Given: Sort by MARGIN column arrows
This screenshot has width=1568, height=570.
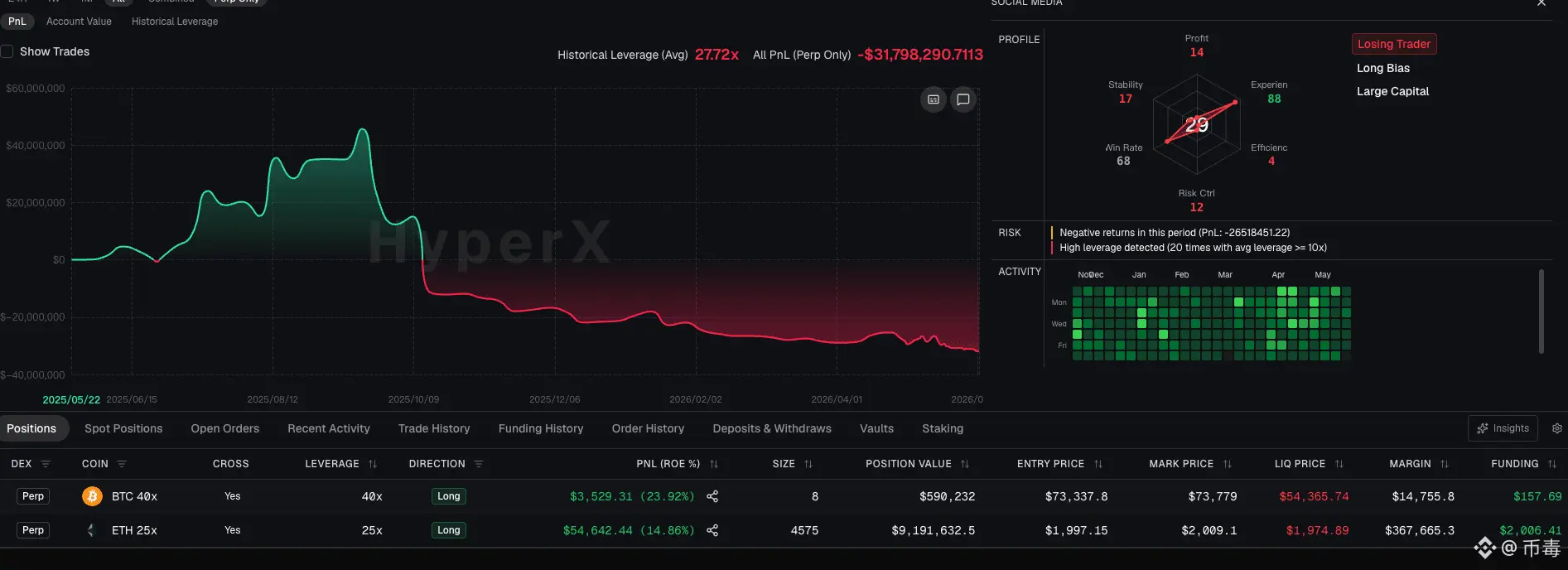Looking at the screenshot, I should coord(1445,464).
